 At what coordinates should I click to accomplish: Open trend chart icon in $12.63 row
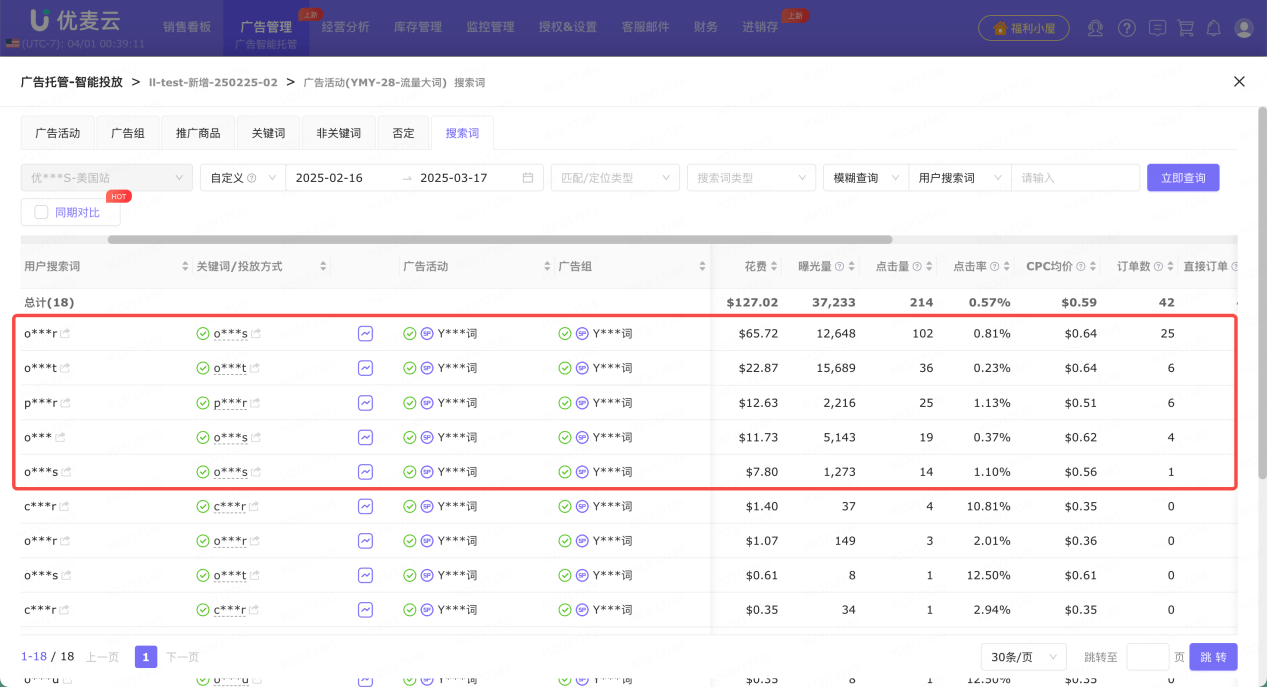tap(365, 403)
